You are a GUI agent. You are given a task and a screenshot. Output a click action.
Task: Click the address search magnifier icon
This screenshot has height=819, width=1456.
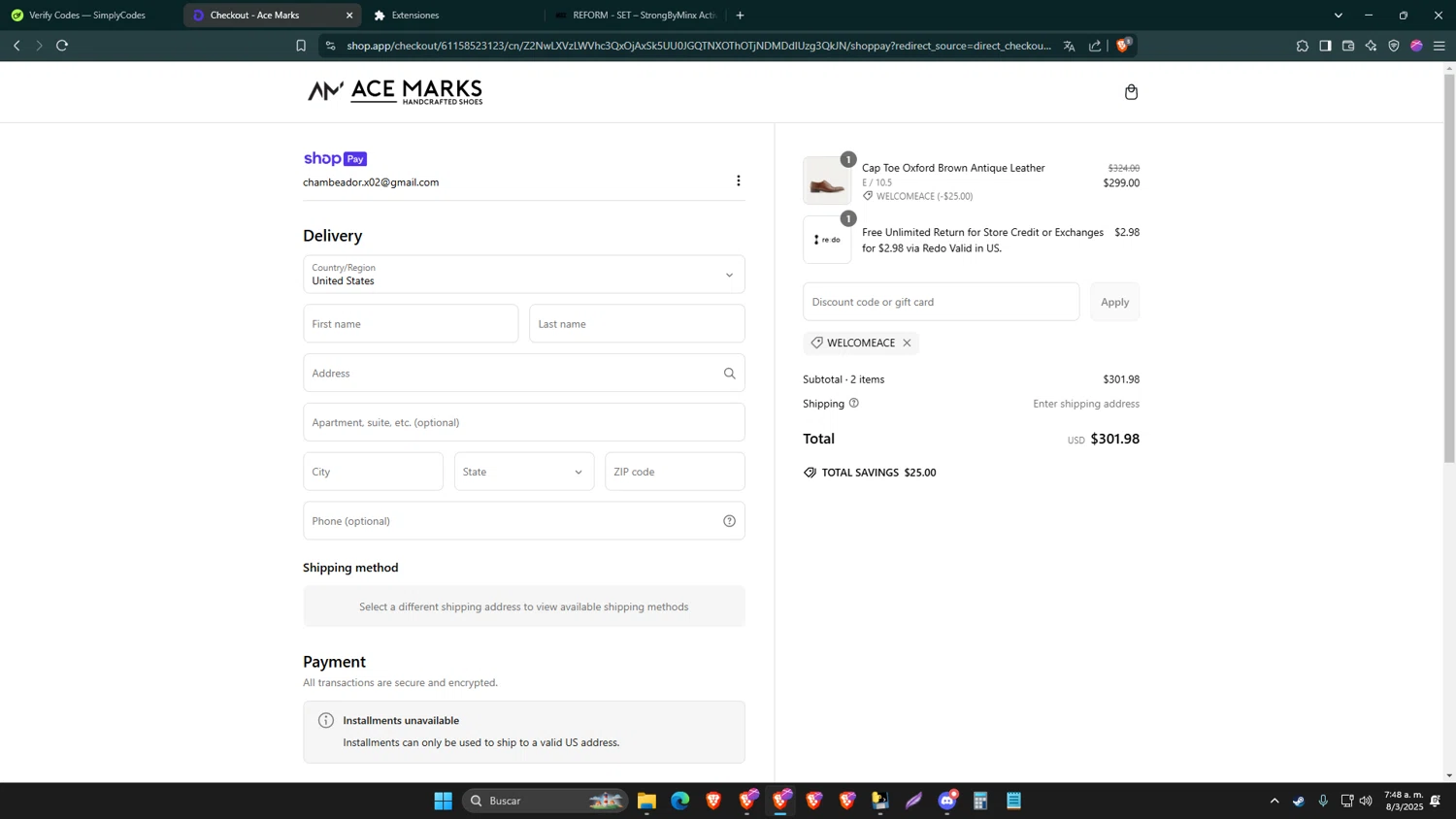pos(729,374)
